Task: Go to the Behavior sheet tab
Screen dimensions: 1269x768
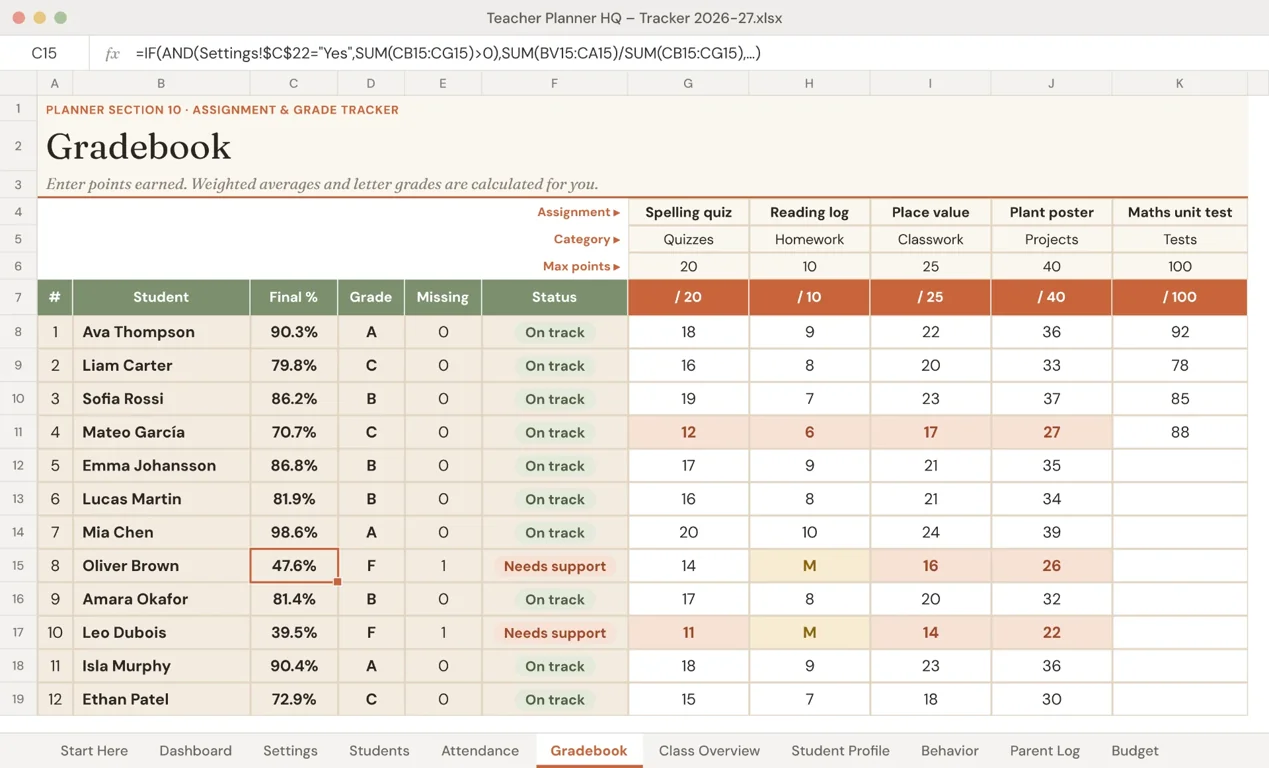Action: click(950, 751)
